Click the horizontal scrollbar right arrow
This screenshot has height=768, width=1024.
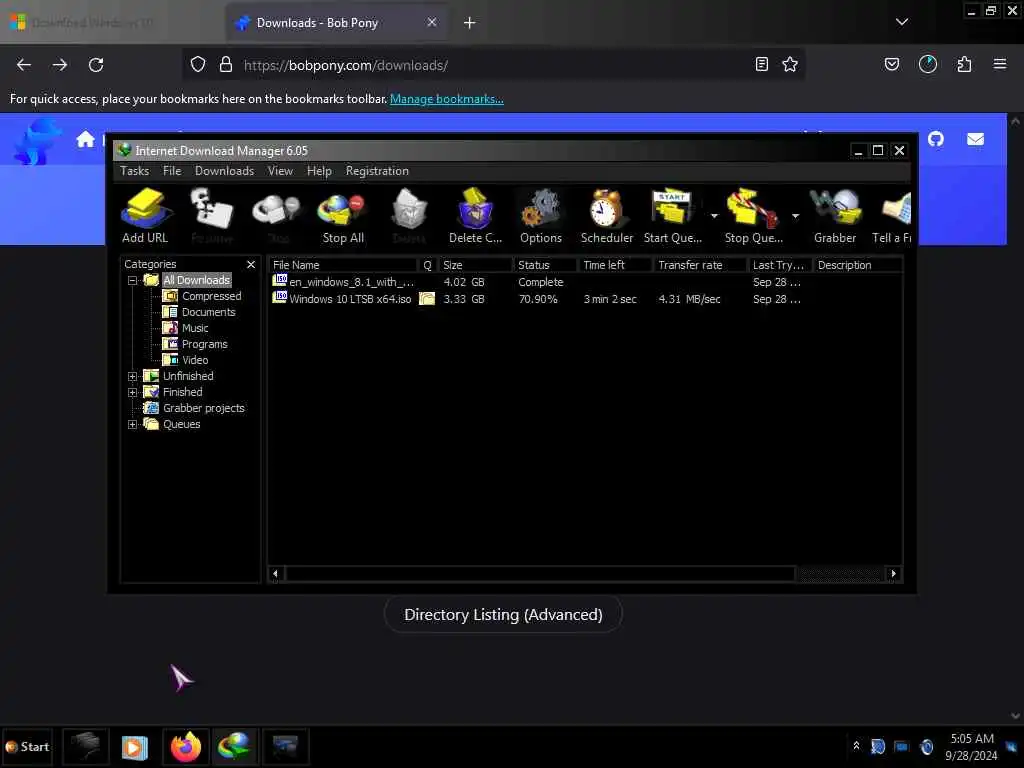893,573
